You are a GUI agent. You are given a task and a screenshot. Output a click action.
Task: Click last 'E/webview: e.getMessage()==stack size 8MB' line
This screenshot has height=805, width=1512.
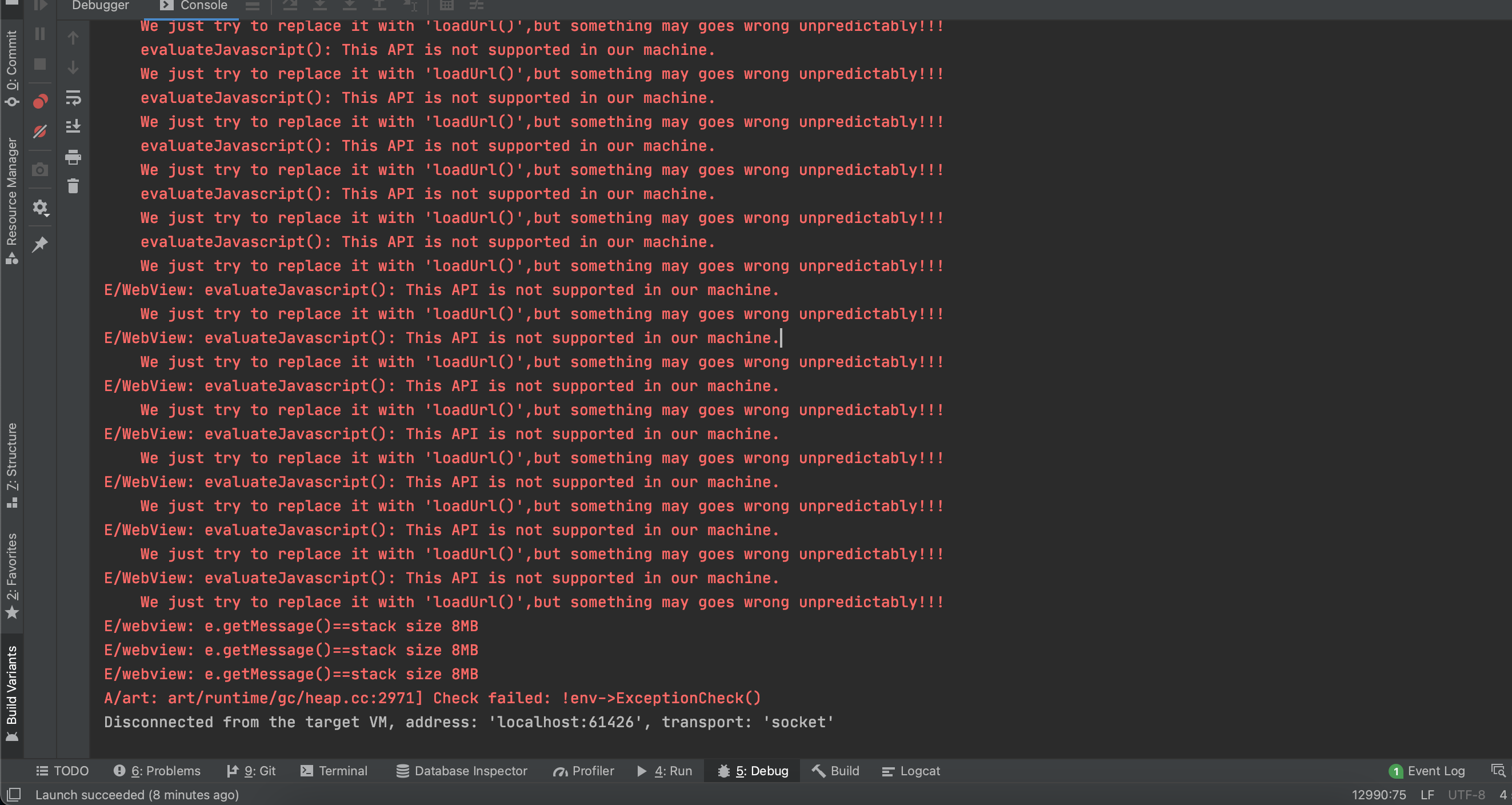pos(291,674)
